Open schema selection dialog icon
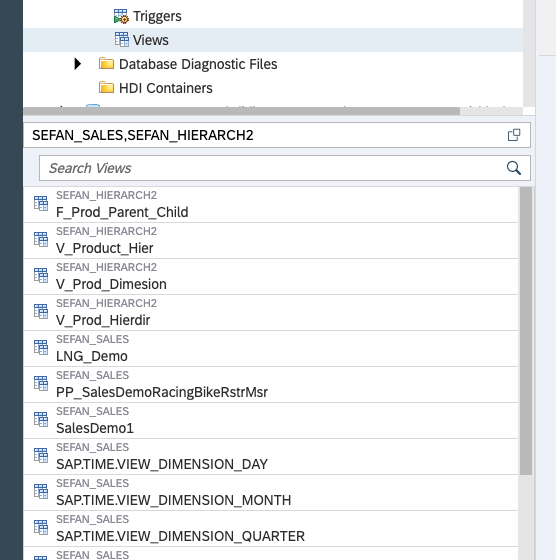556x560 pixels. (514, 135)
